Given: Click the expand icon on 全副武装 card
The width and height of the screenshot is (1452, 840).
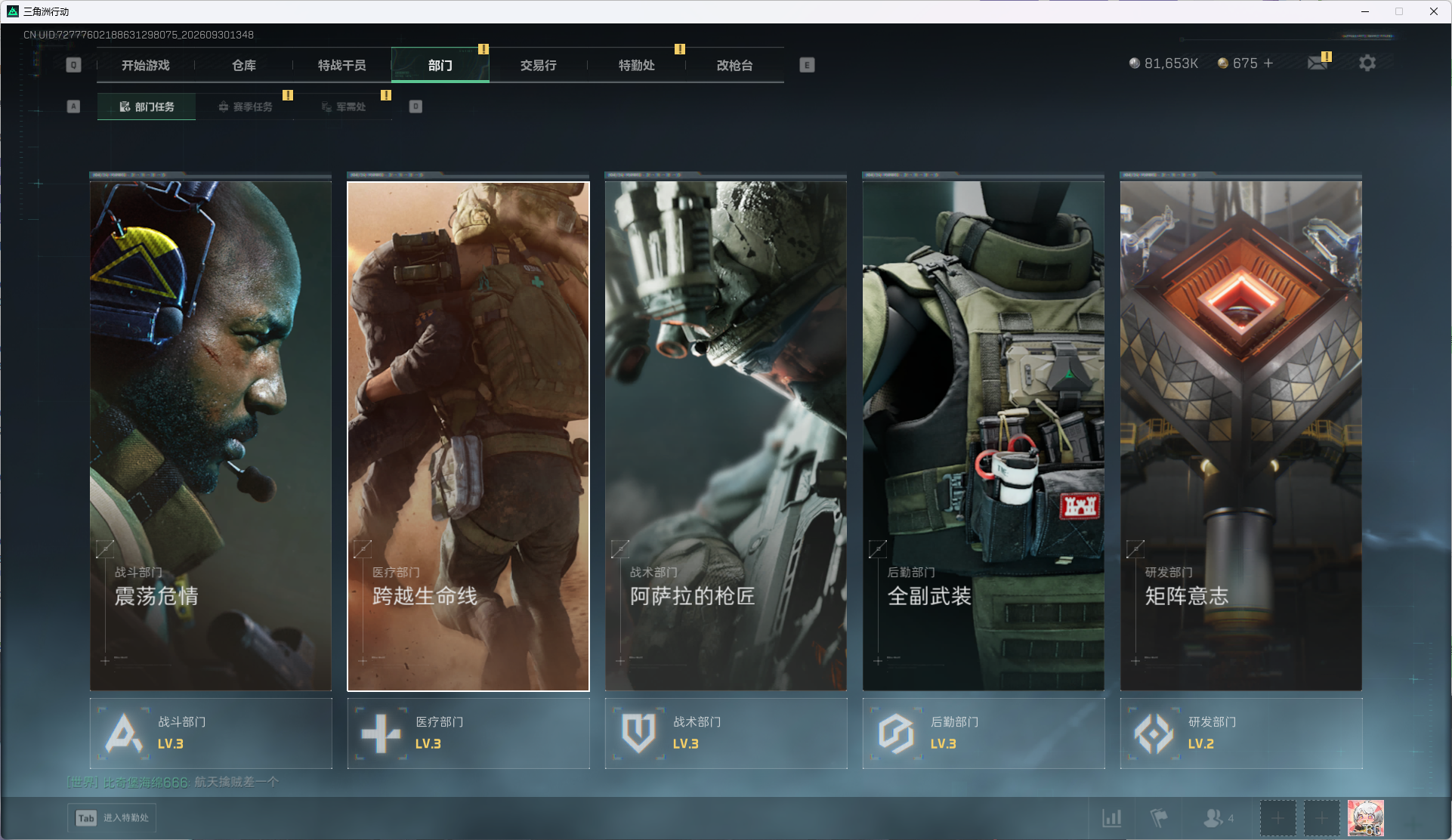Looking at the screenshot, I should tap(878, 549).
